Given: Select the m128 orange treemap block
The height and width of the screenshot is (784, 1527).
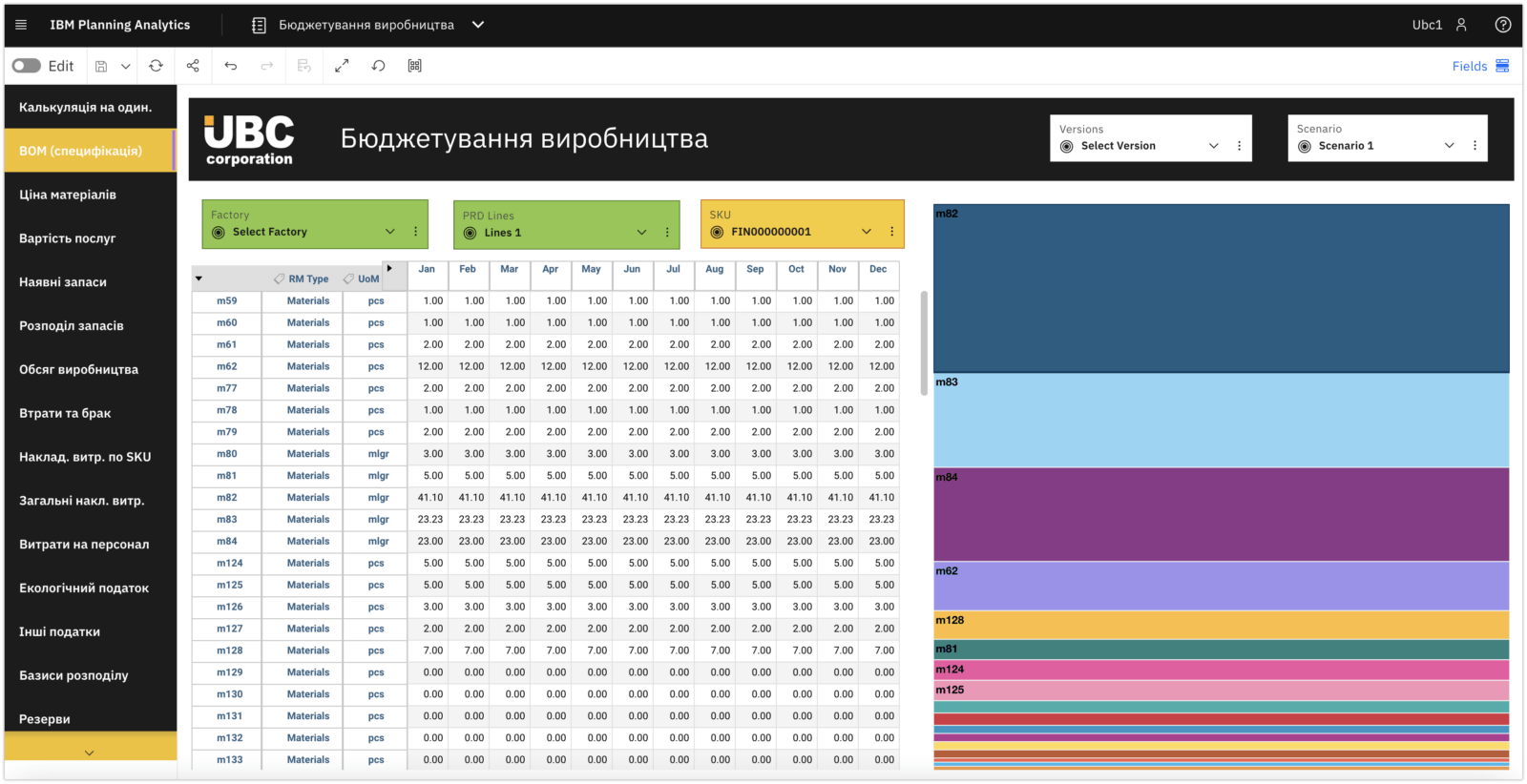Looking at the screenshot, I should pos(1222,626).
